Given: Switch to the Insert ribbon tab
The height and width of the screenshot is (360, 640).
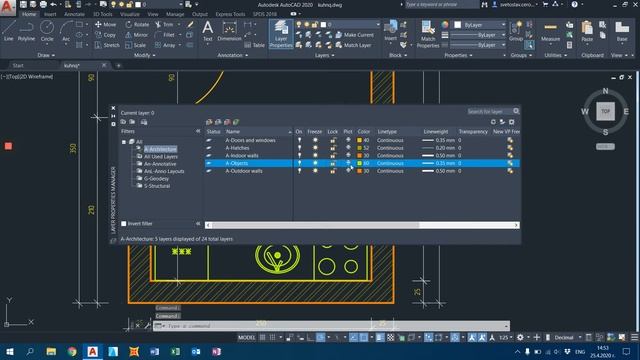Looking at the screenshot, I should click(x=50, y=14).
